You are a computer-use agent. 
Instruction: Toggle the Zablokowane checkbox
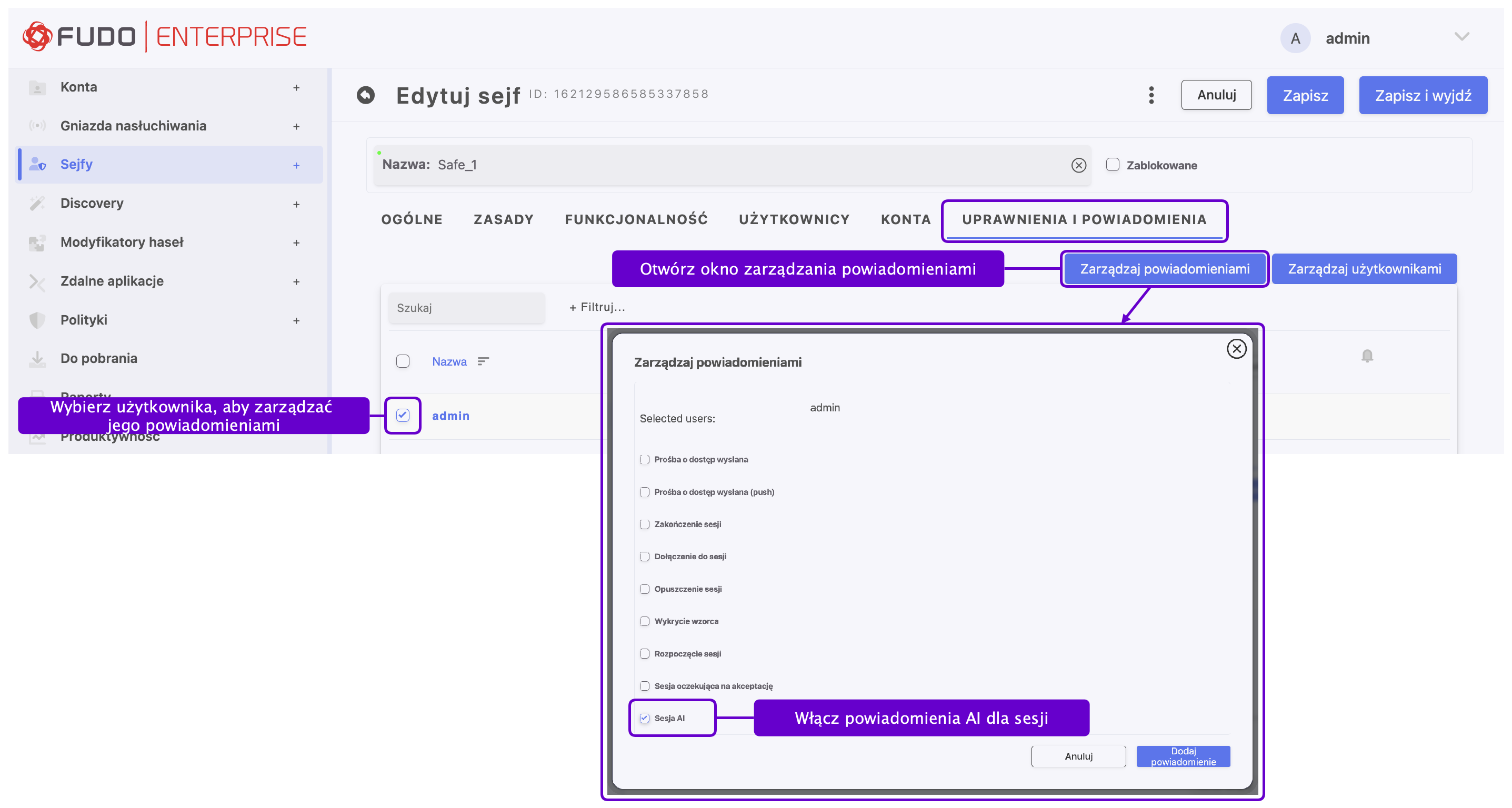coord(1112,165)
